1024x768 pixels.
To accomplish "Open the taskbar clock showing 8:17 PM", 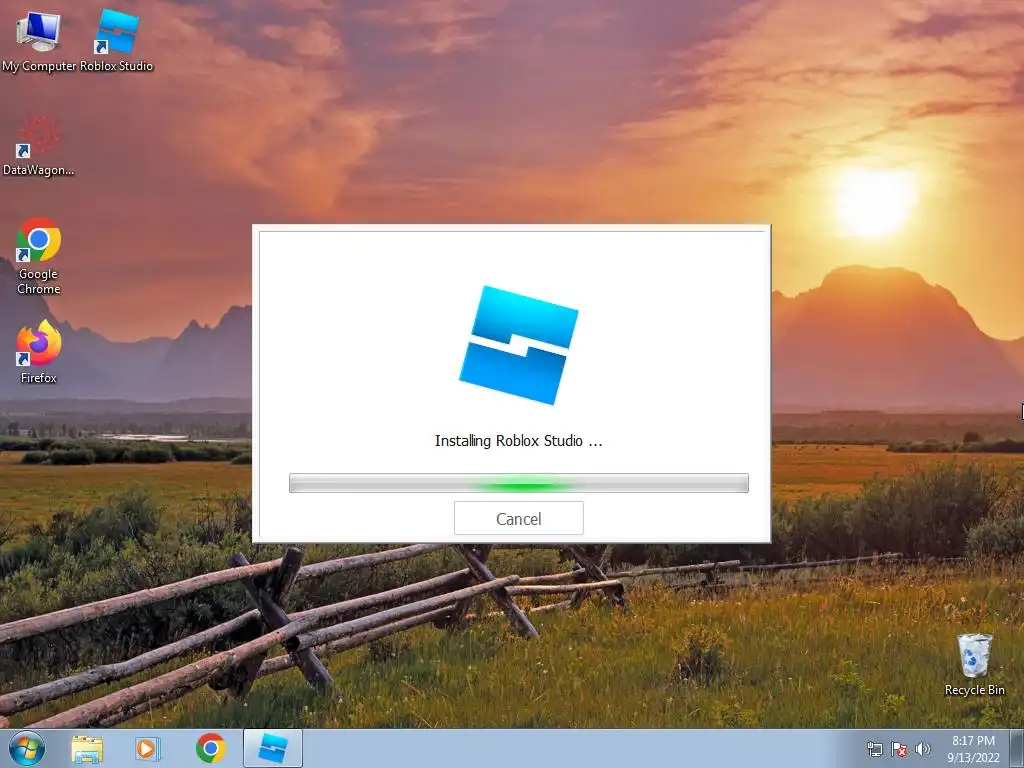I will tap(973, 749).
